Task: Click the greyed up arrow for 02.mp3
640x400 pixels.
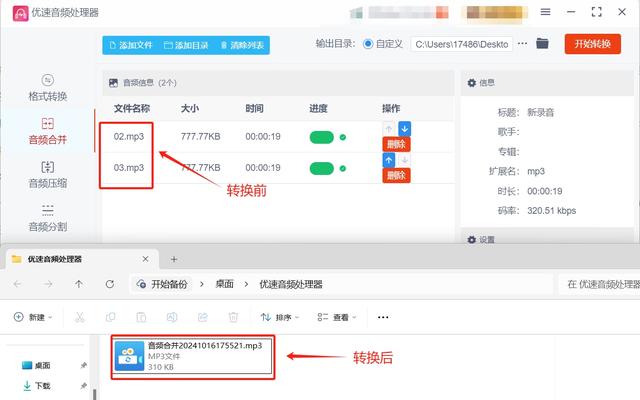Action: point(389,129)
